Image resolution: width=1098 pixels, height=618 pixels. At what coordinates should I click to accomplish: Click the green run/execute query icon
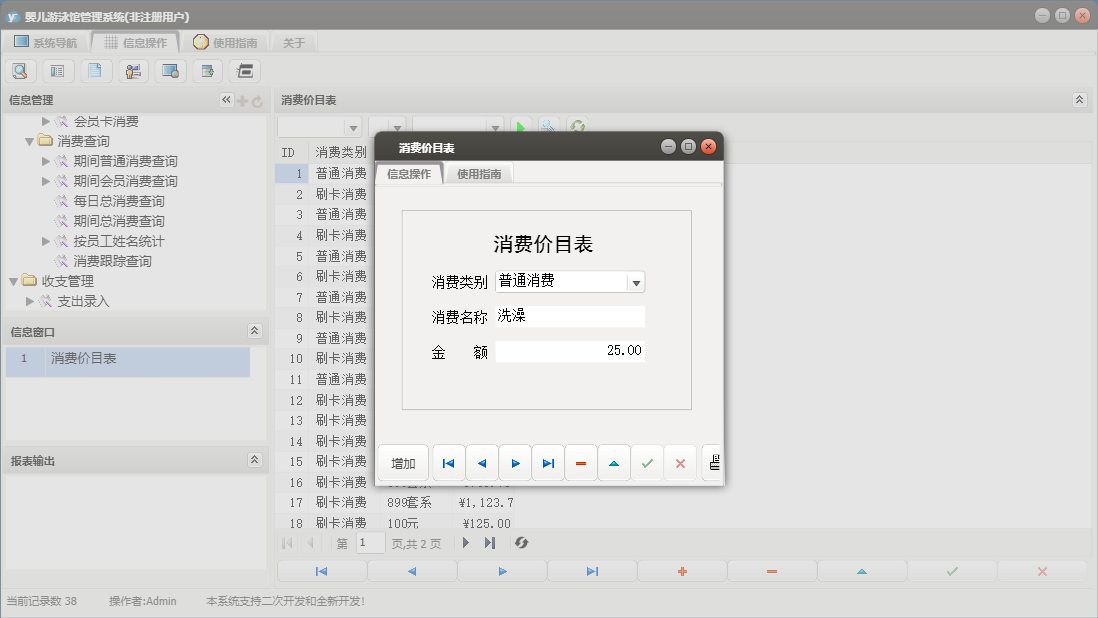tap(521, 127)
